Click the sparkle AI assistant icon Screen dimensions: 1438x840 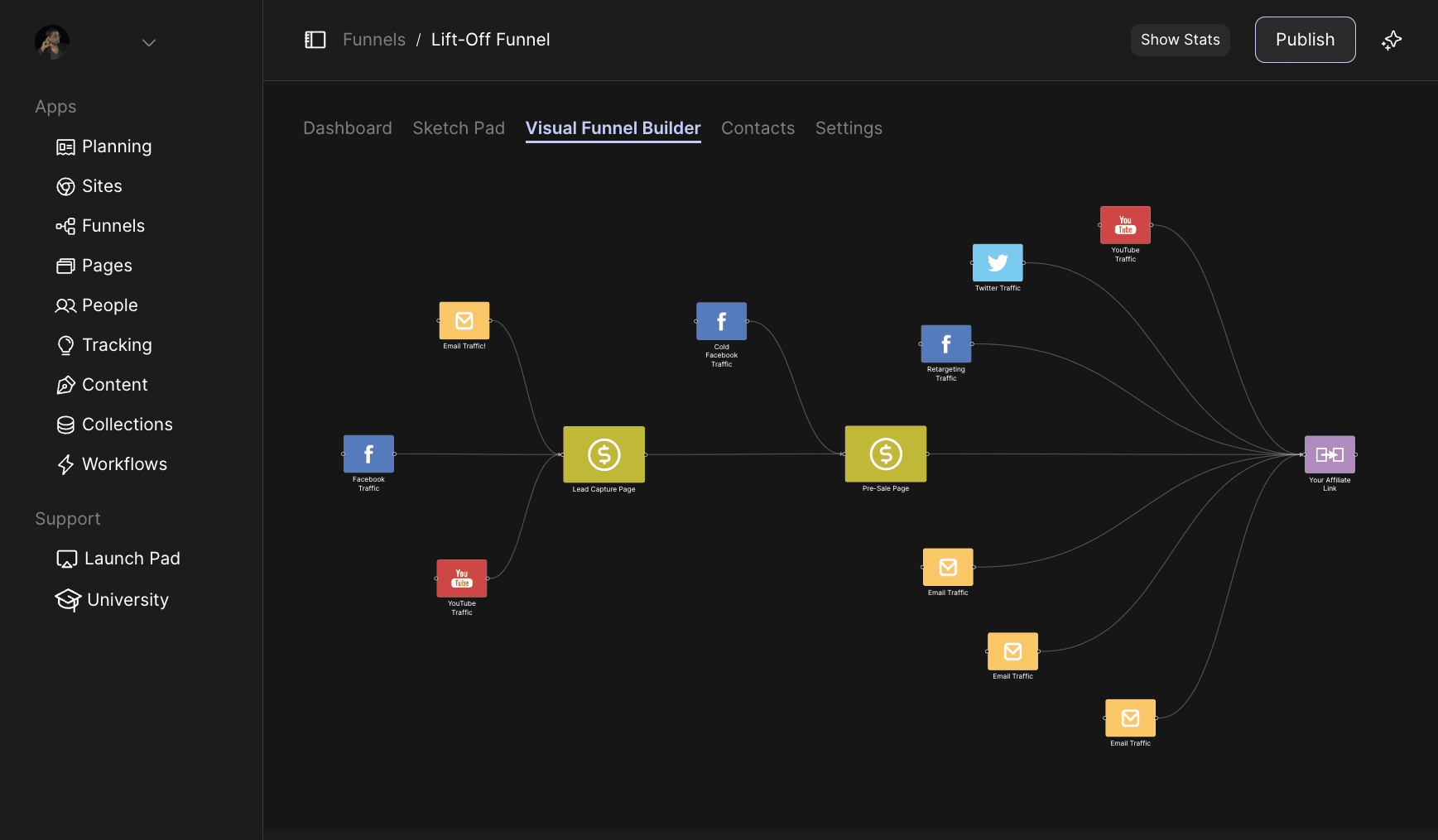coord(1392,40)
